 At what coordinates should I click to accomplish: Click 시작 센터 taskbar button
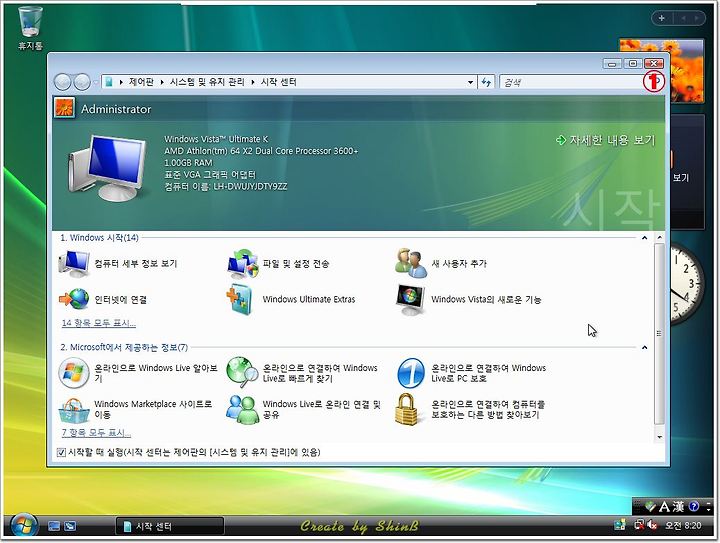(170, 526)
